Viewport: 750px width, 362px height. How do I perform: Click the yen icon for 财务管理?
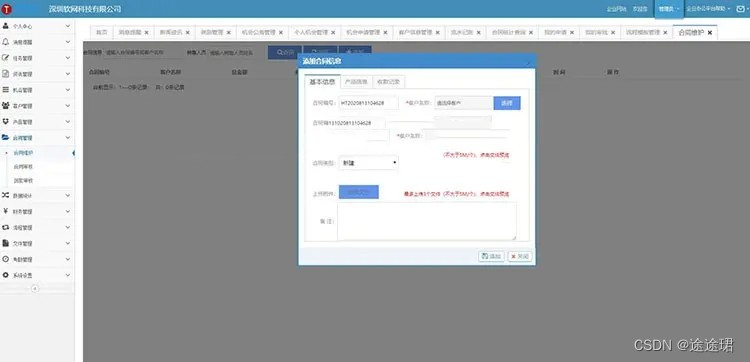tap(6, 211)
